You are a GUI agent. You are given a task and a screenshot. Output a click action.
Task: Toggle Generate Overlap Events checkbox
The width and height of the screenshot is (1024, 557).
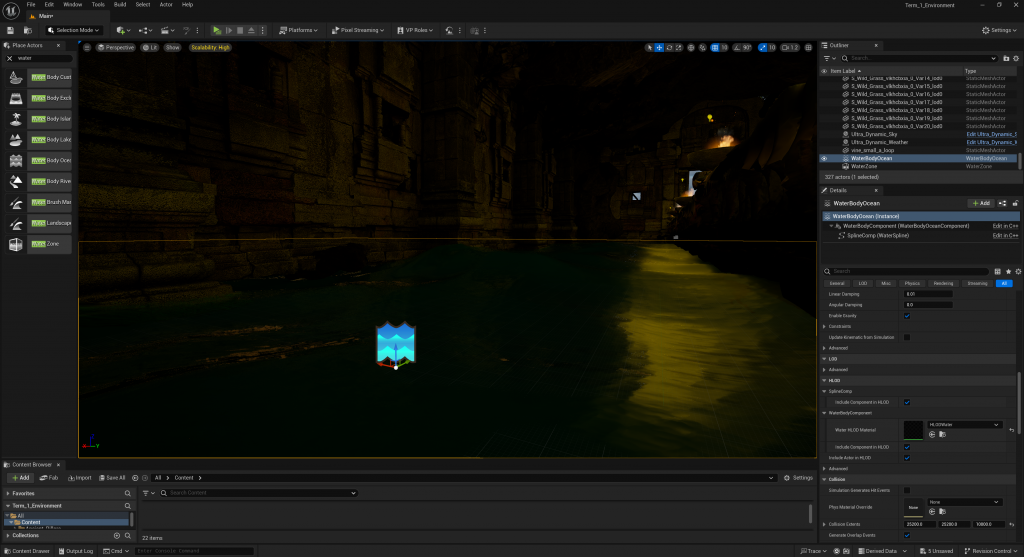pyautogui.click(x=906, y=535)
